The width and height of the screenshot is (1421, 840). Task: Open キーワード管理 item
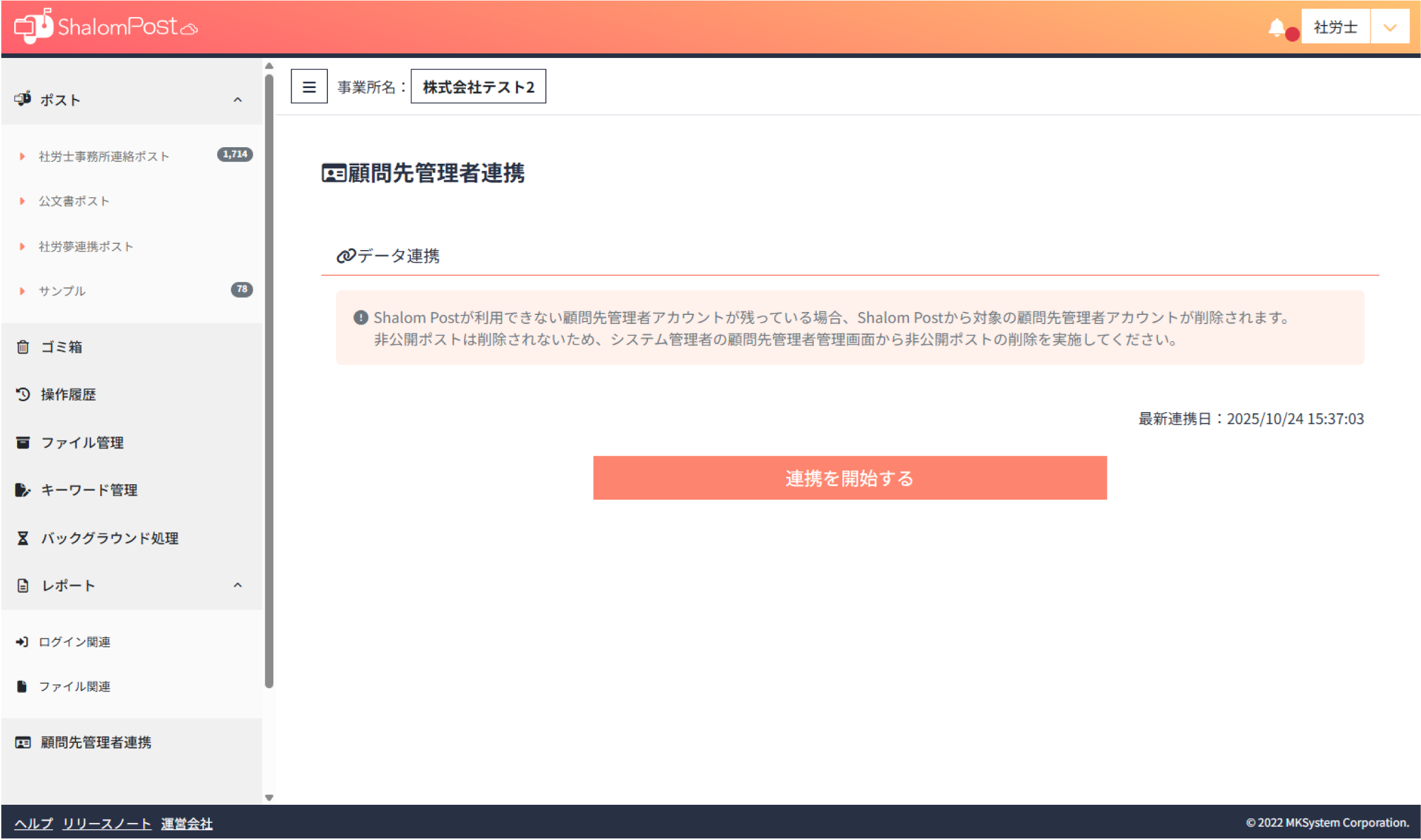[x=89, y=490]
